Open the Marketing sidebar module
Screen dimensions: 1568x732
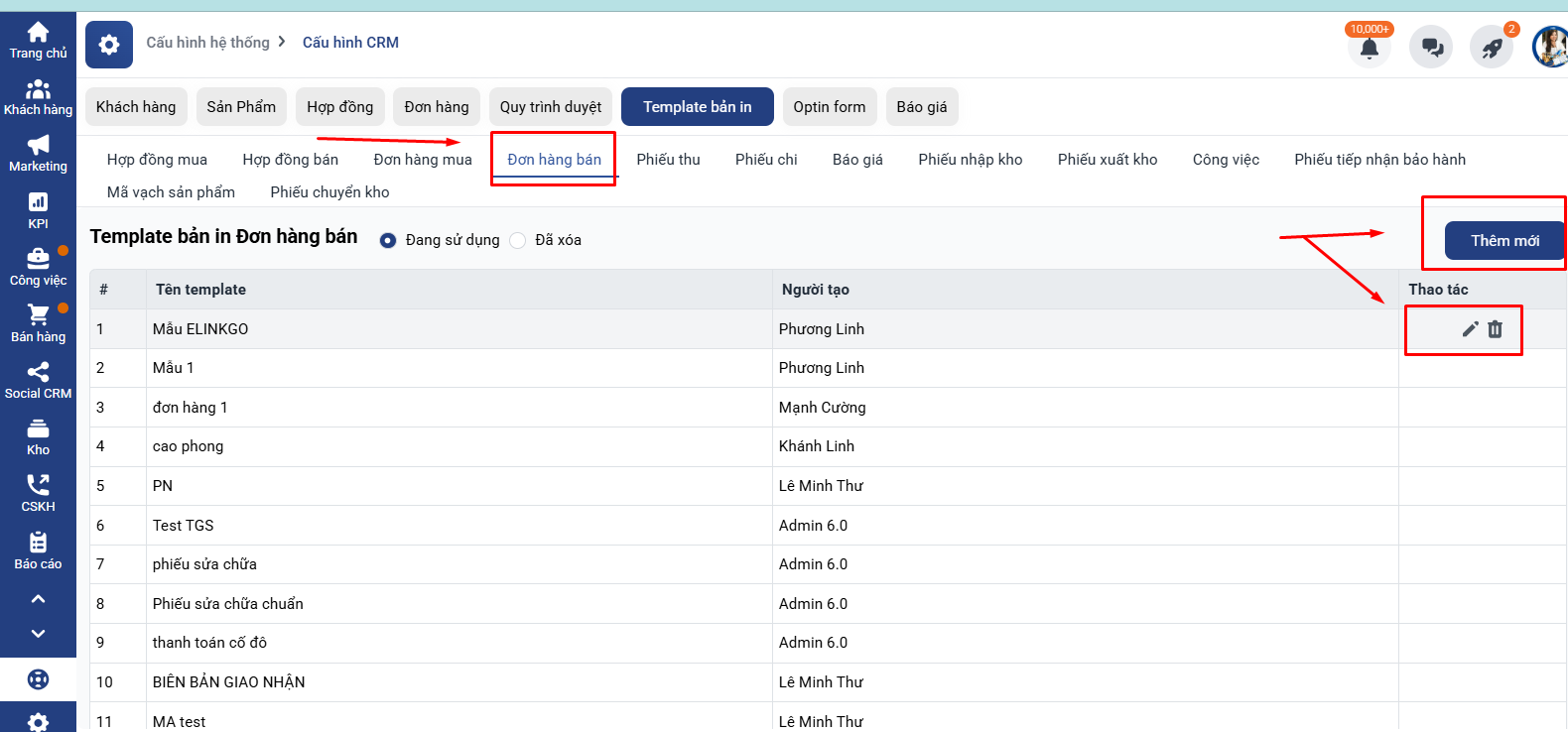[38, 154]
